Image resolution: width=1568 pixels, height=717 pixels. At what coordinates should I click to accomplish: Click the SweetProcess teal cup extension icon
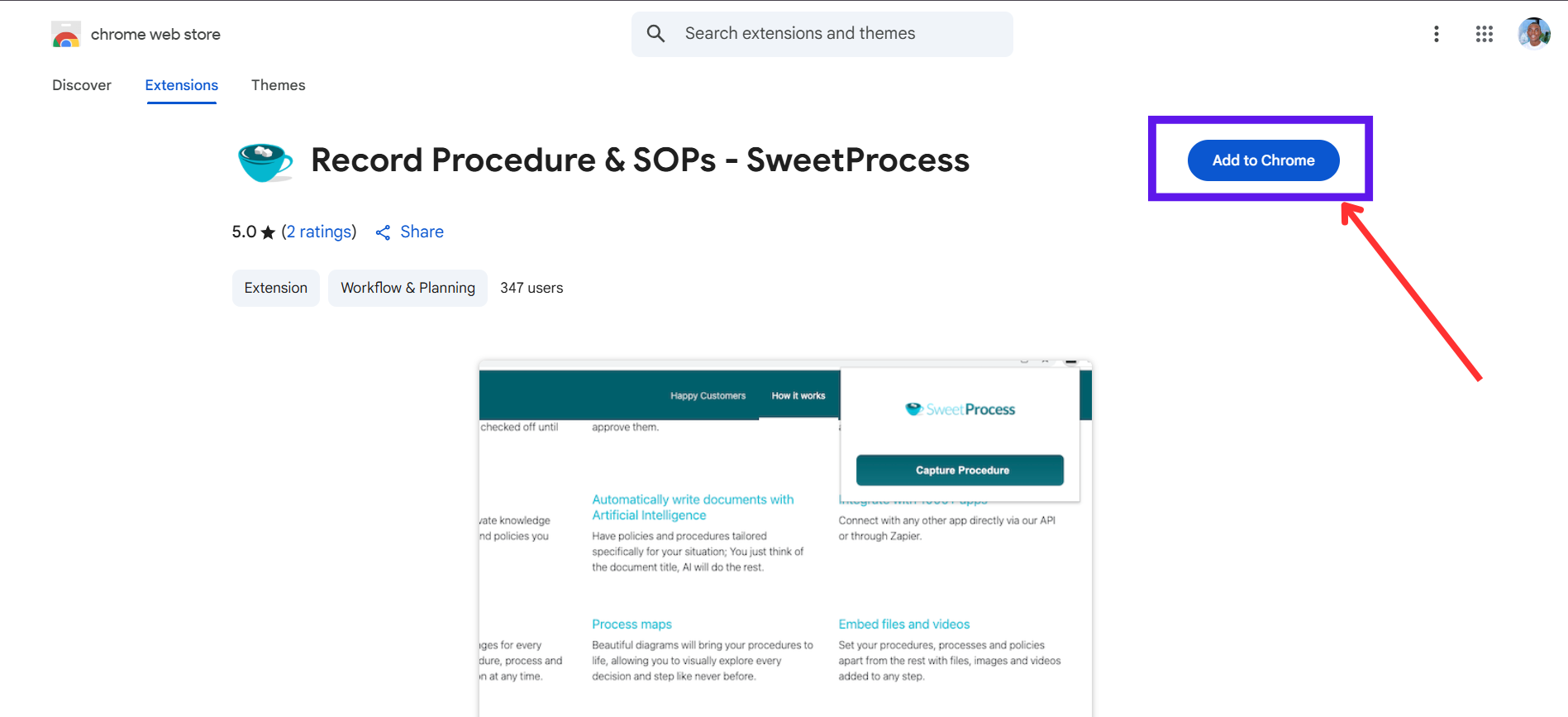(x=265, y=161)
